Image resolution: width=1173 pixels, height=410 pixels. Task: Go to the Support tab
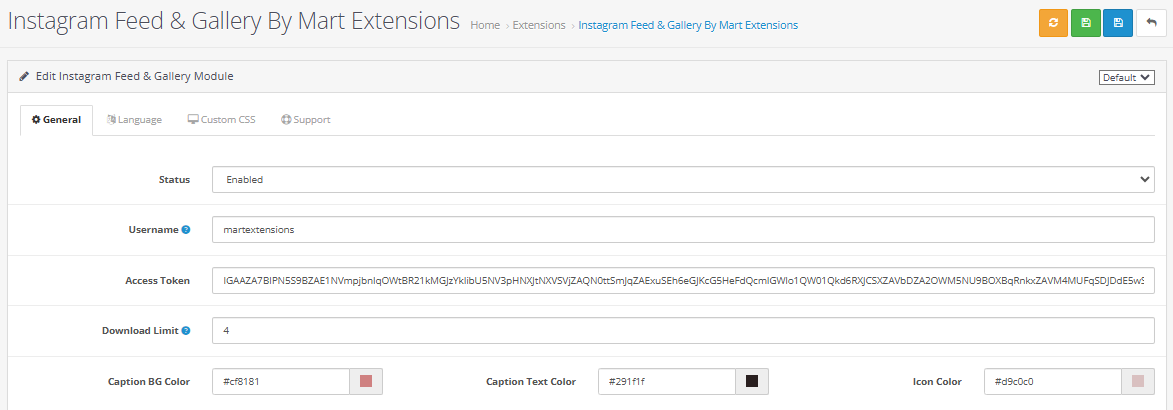[x=305, y=120]
